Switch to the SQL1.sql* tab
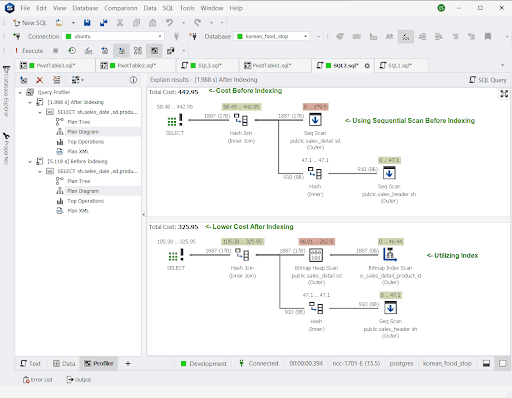 (401, 66)
